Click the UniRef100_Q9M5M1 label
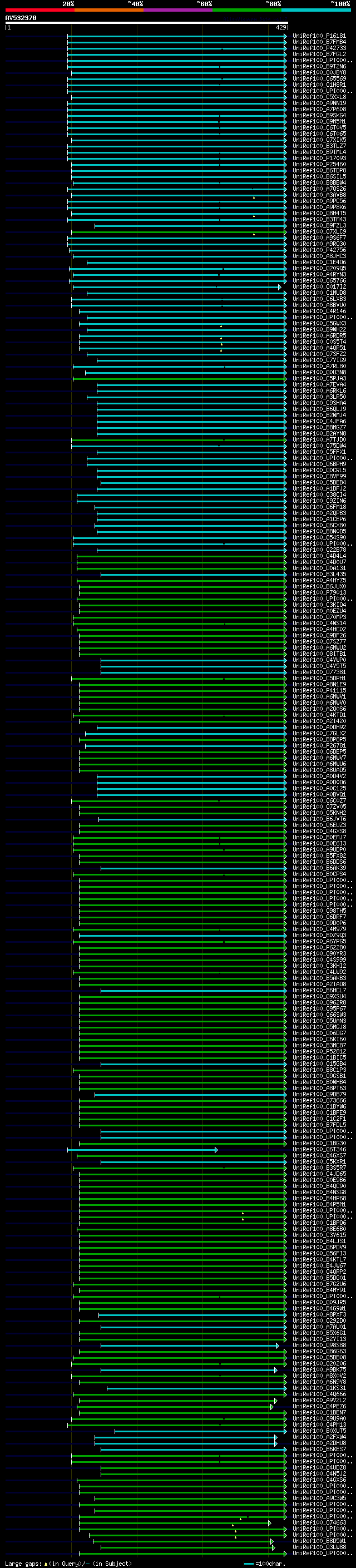This screenshot has height=1568, width=356. 319,121
